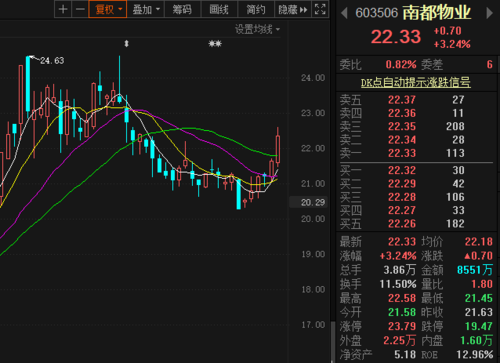Click 卖一 price 22.33
The height and width of the screenshot is (363, 500).
[402, 153]
